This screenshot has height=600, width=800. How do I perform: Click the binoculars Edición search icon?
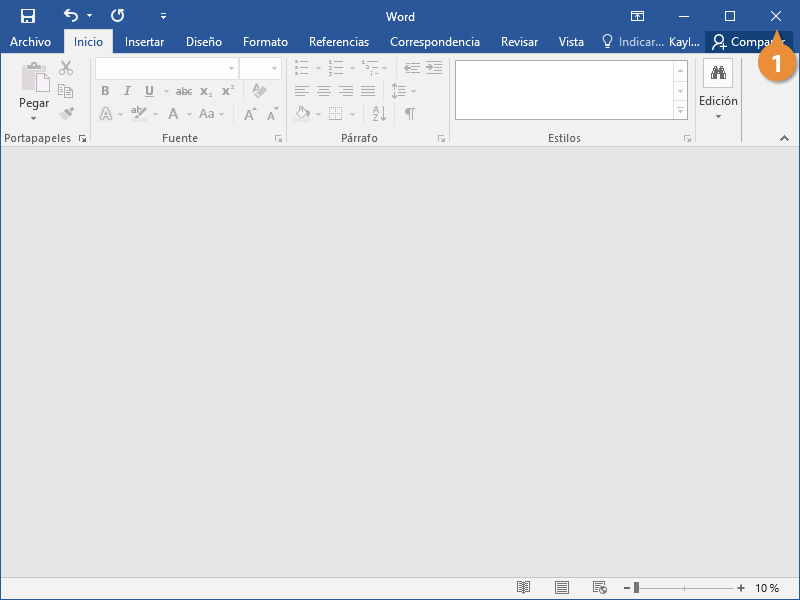(717, 73)
